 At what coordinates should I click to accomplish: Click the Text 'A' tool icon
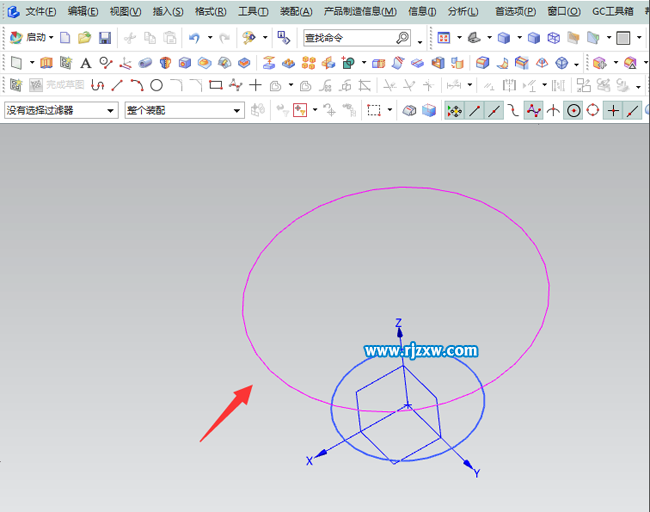click(85, 62)
